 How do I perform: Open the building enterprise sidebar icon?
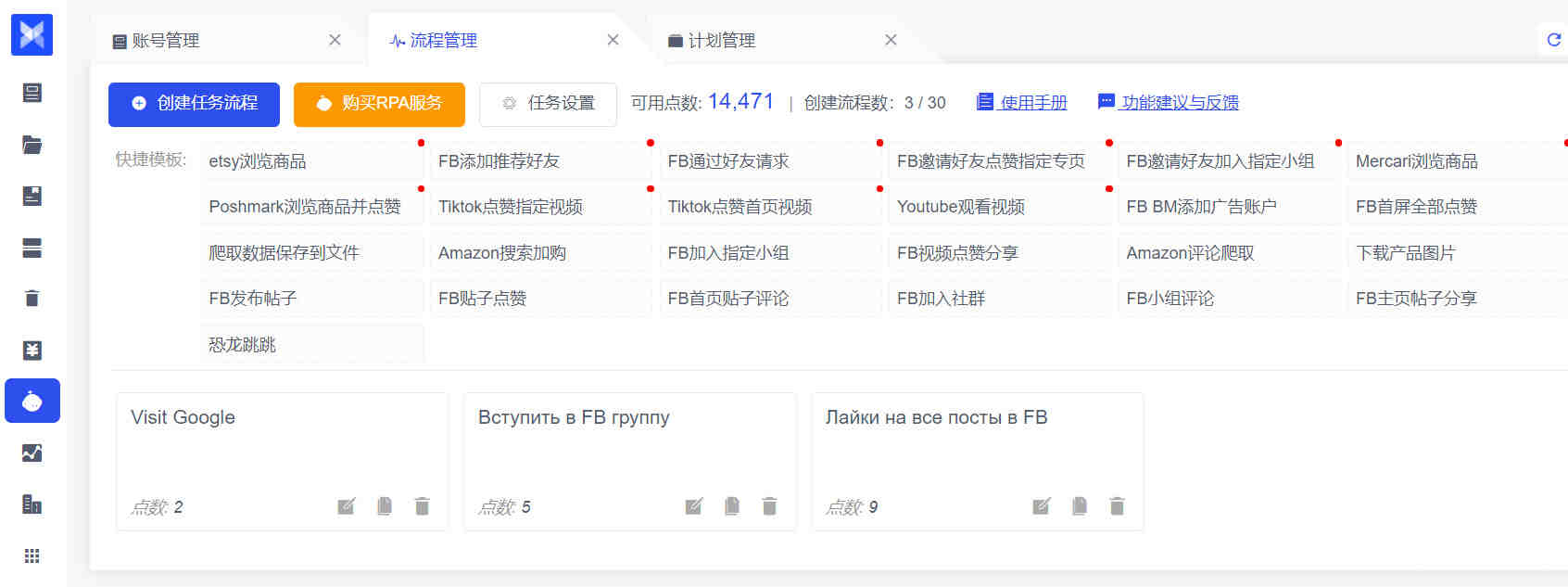point(32,504)
